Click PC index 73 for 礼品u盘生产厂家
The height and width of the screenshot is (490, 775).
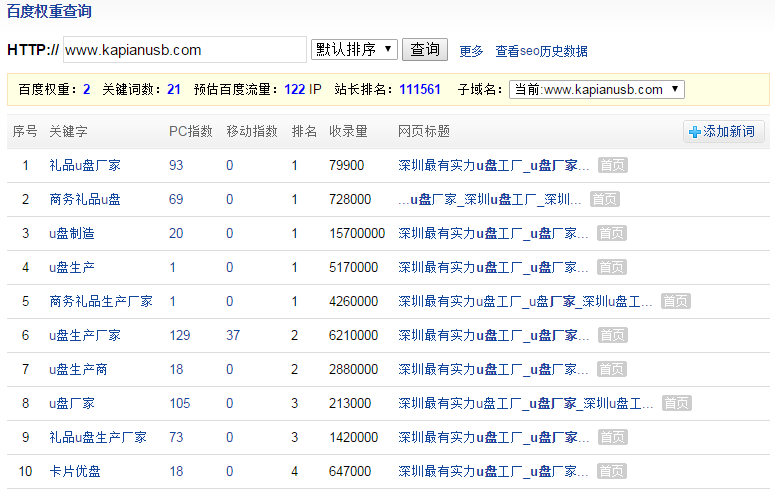tap(176, 438)
